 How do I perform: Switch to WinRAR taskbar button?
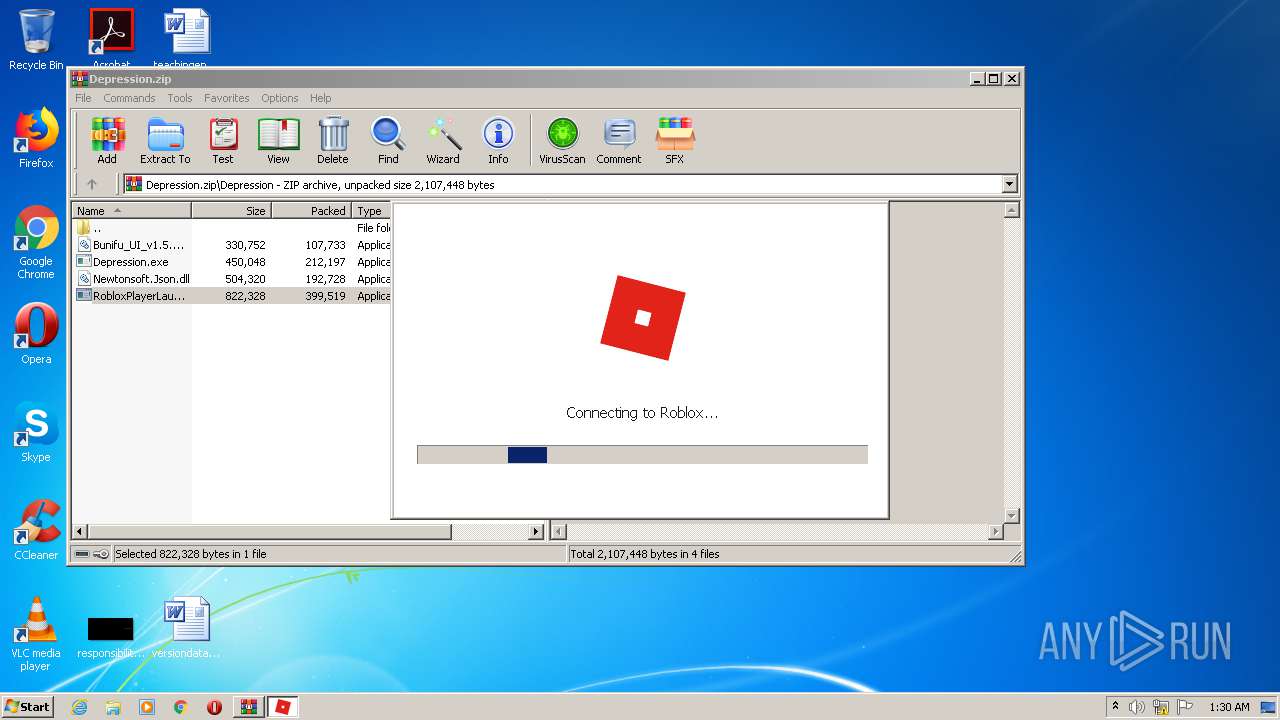(x=249, y=707)
